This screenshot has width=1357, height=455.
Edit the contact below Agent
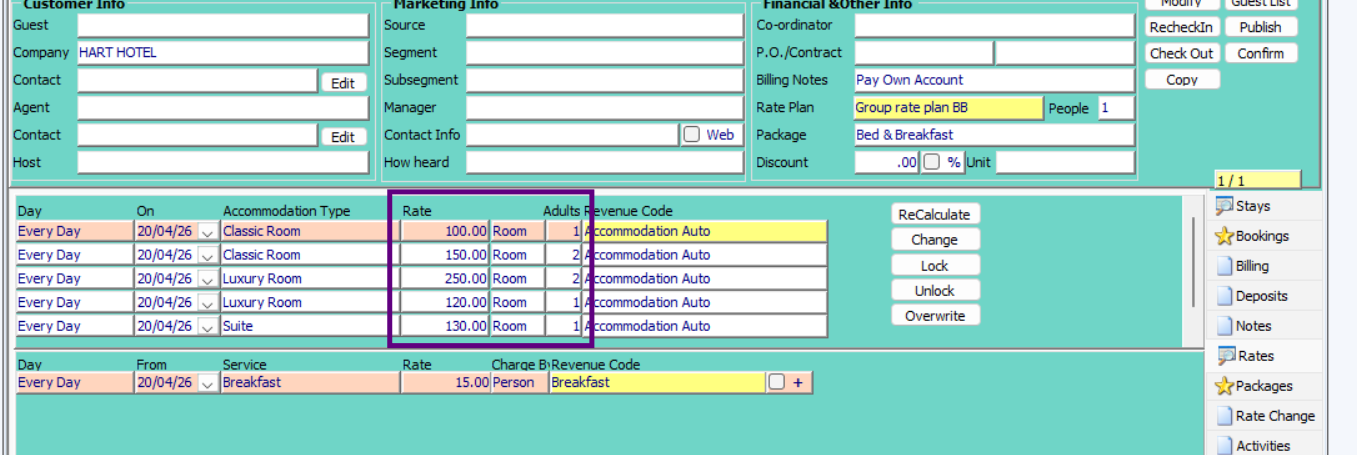coord(343,137)
